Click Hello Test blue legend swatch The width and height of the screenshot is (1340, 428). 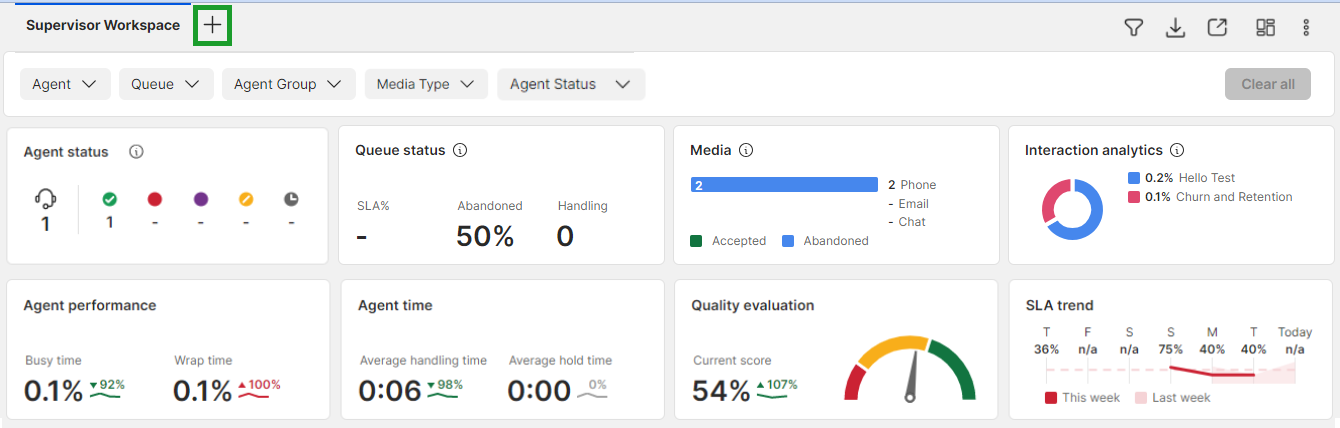(x=1134, y=177)
